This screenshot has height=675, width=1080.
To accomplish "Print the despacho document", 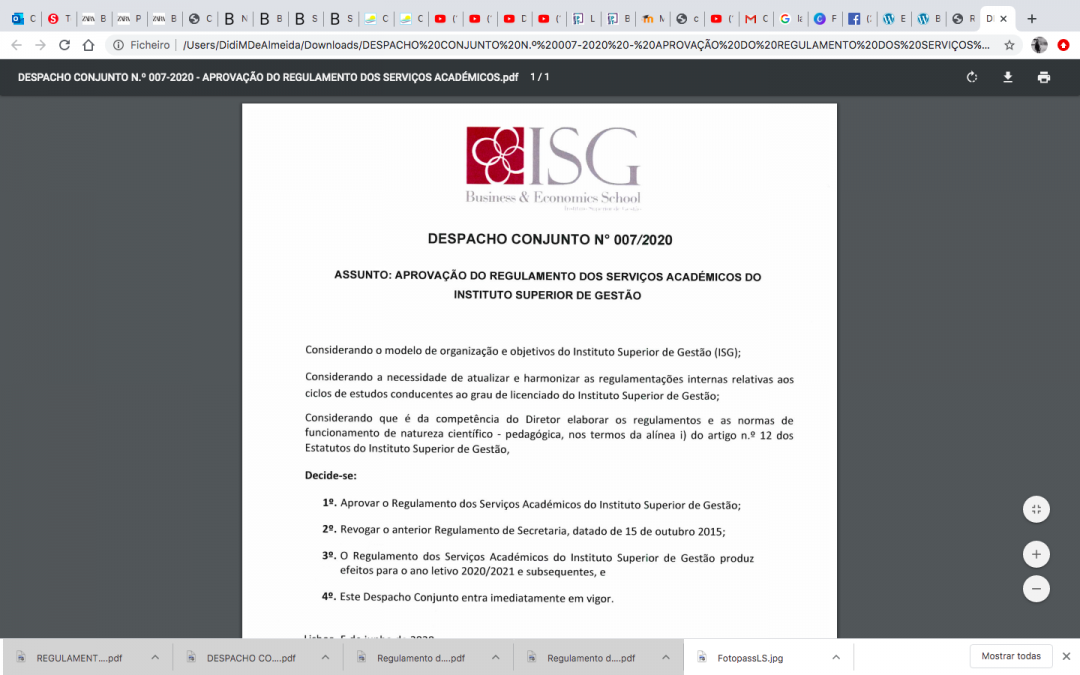I will [x=1043, y=77].
